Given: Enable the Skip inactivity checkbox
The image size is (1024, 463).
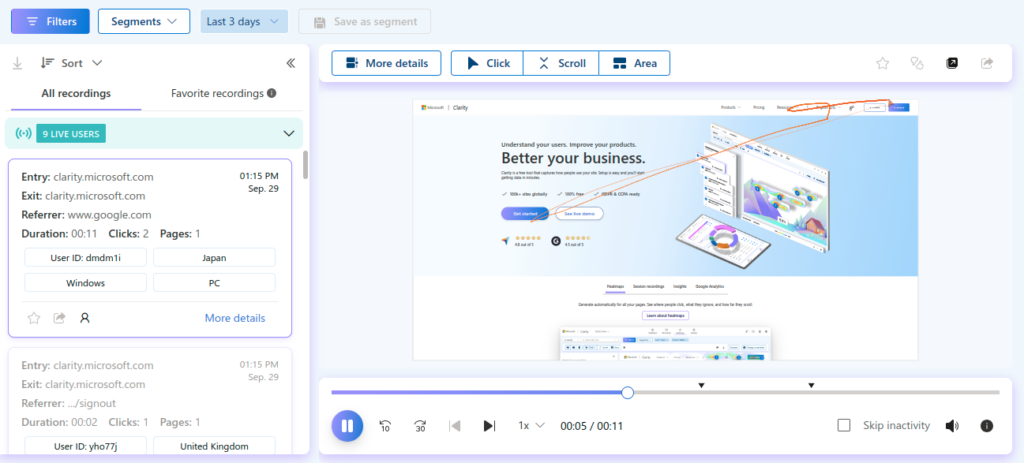Looking at the screenshot, I should [x=844, y=426].
